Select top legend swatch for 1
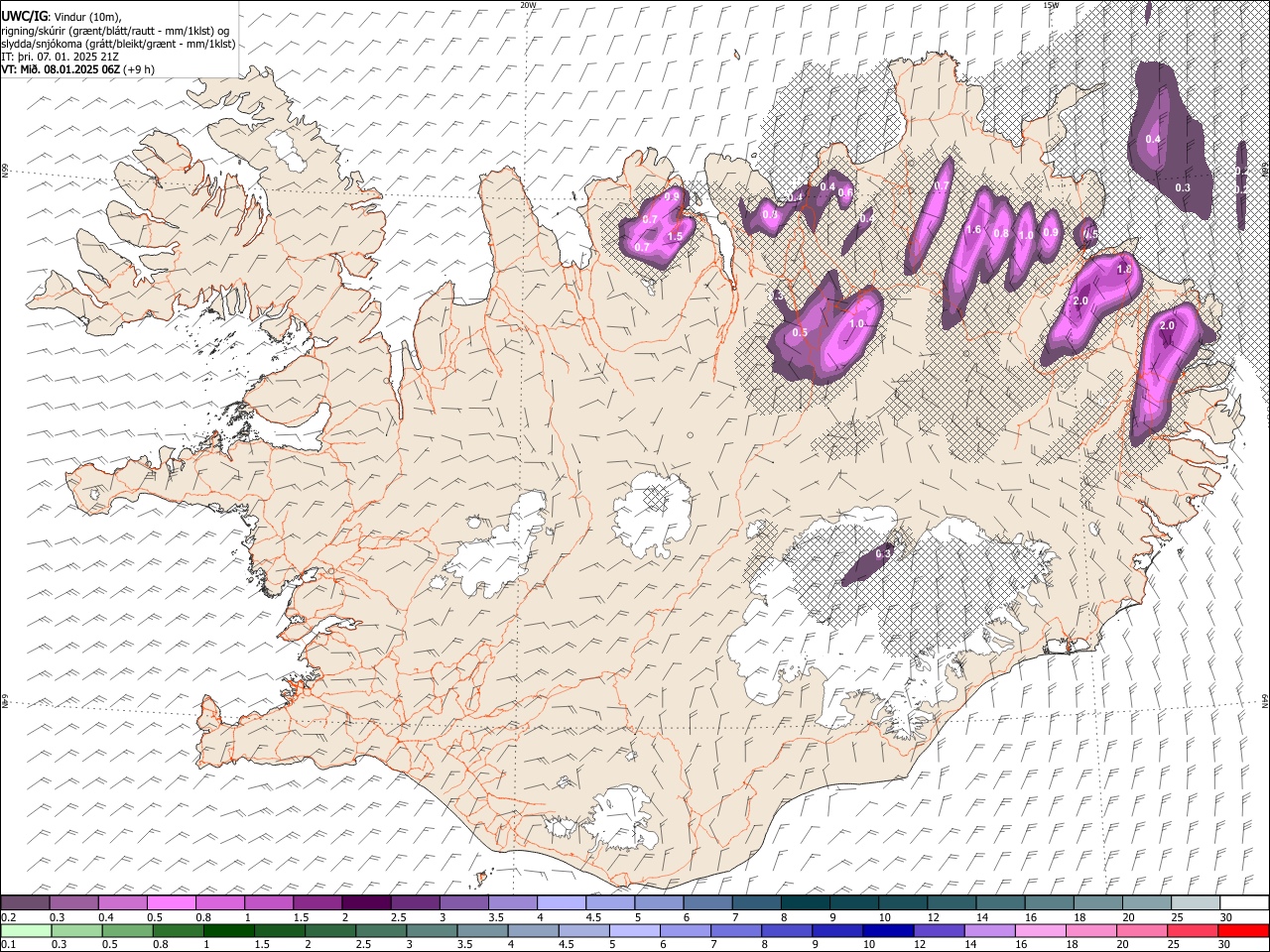The width and height of the screenshot is (1270, 952). [x=269, y=902]
